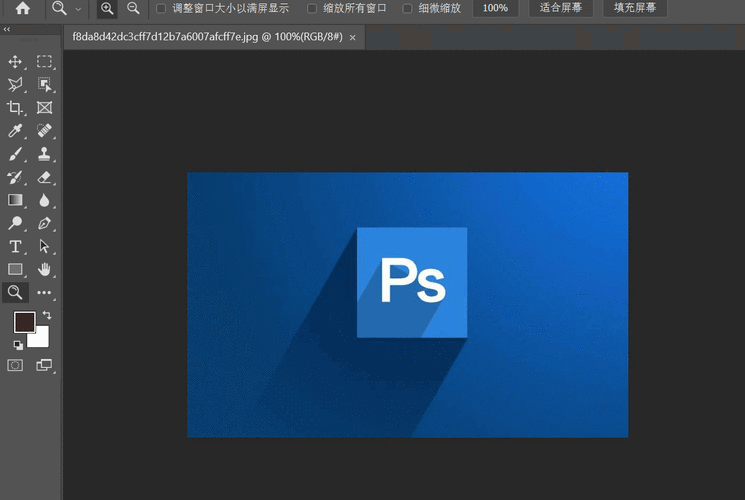The width and height of the screenshot is (745, 500).
Task: Select the Rectangular Marquee tool
Action: [44, 62]
